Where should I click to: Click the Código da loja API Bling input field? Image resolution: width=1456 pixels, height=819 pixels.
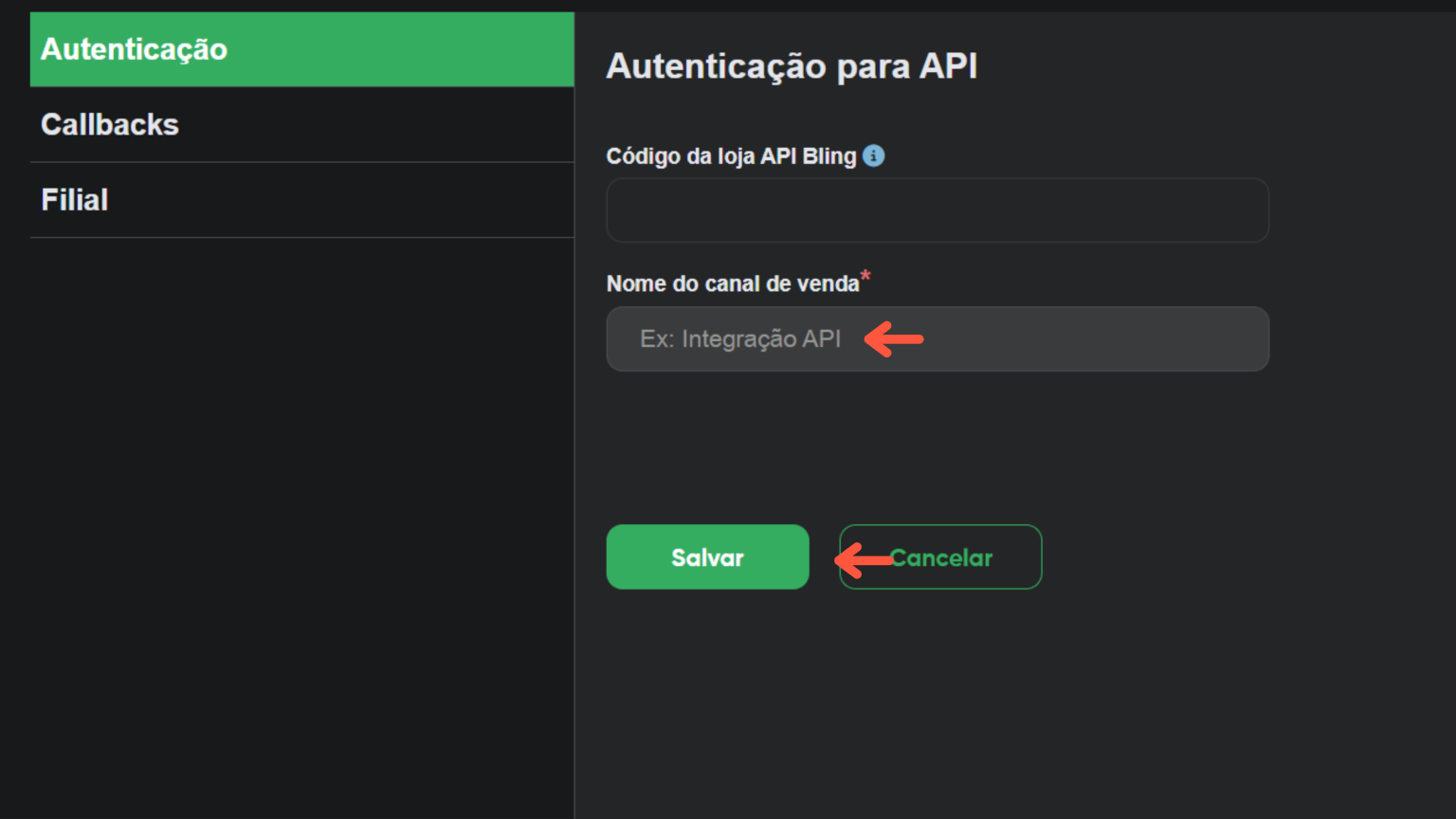pos(937,210)
